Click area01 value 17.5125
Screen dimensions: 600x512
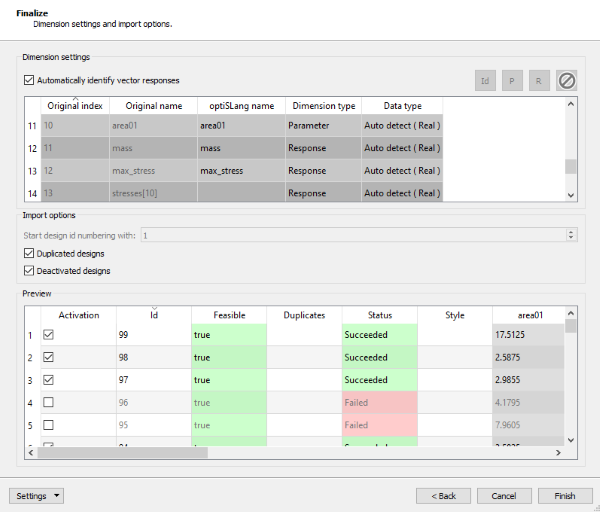click(x=528, y=335)
